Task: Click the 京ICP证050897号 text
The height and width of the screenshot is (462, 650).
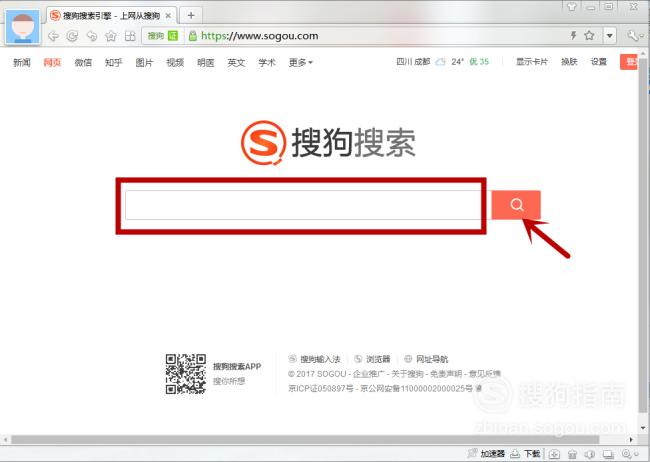Action: (321, 389)
